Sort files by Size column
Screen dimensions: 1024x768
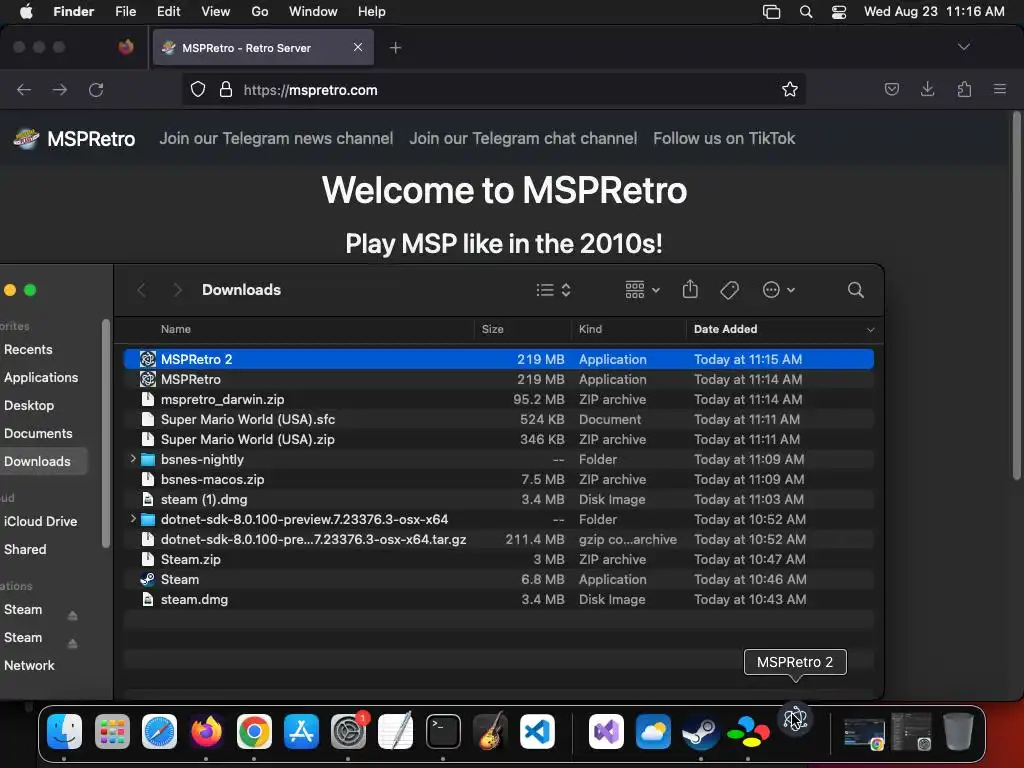pos(522,329)
